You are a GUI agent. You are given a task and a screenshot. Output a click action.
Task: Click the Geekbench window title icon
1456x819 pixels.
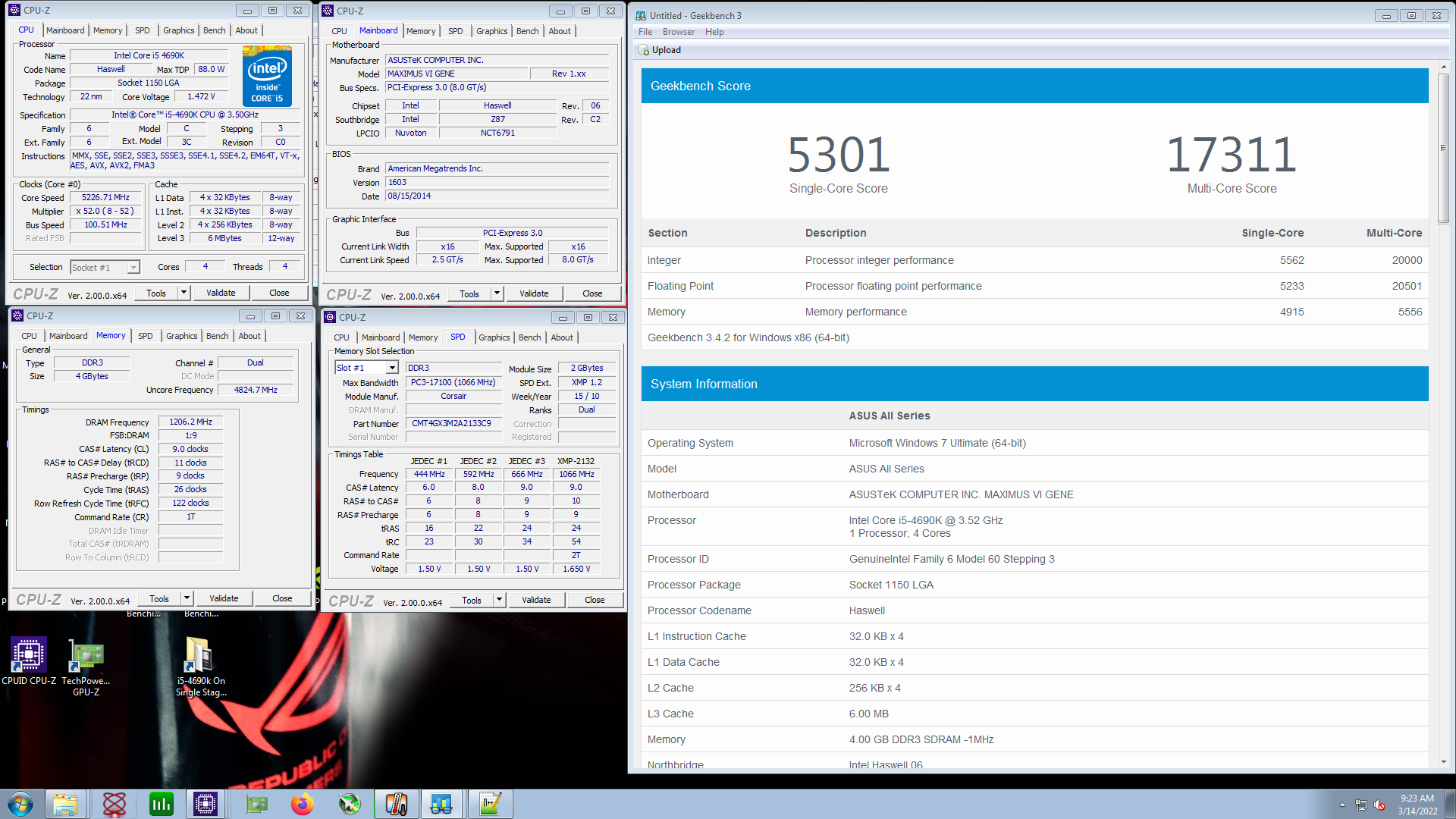click(641, 15)
